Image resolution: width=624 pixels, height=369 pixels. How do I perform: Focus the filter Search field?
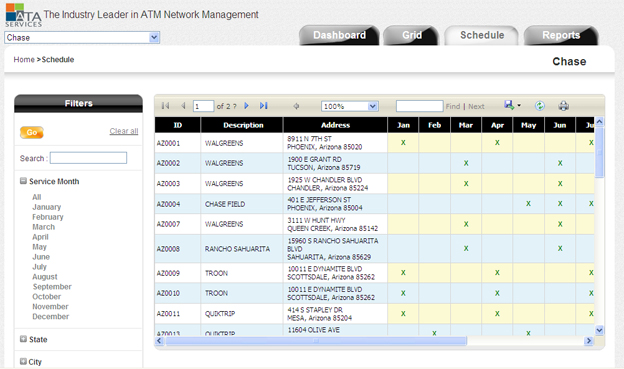(88, 158)
